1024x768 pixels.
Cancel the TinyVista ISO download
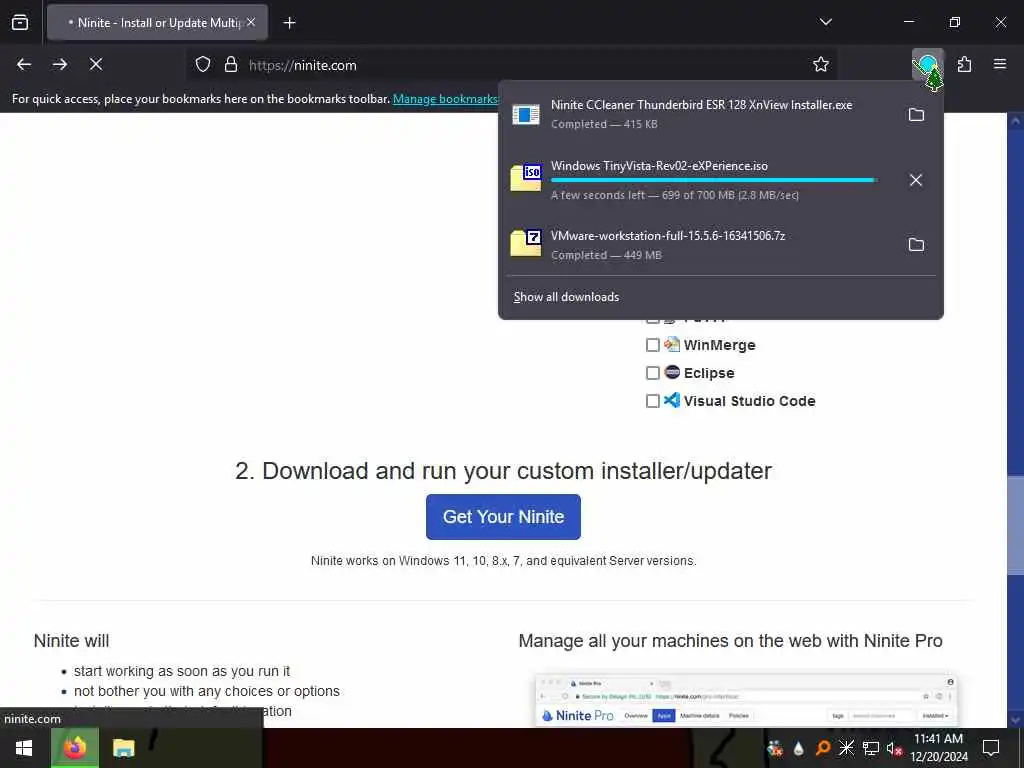[x=916, y=180]
